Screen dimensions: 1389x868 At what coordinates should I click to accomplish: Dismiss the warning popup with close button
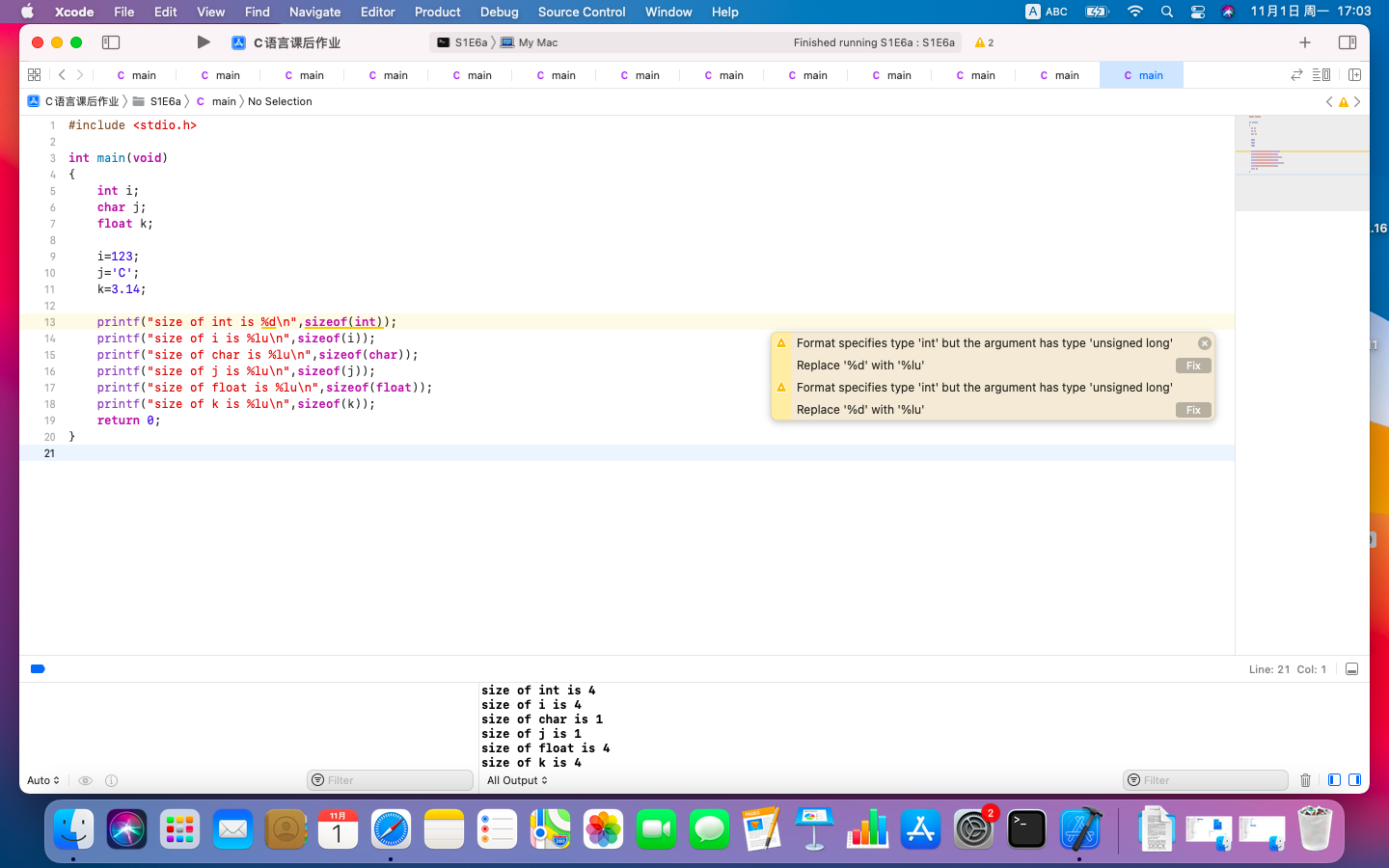click(x=1204, y=343)
